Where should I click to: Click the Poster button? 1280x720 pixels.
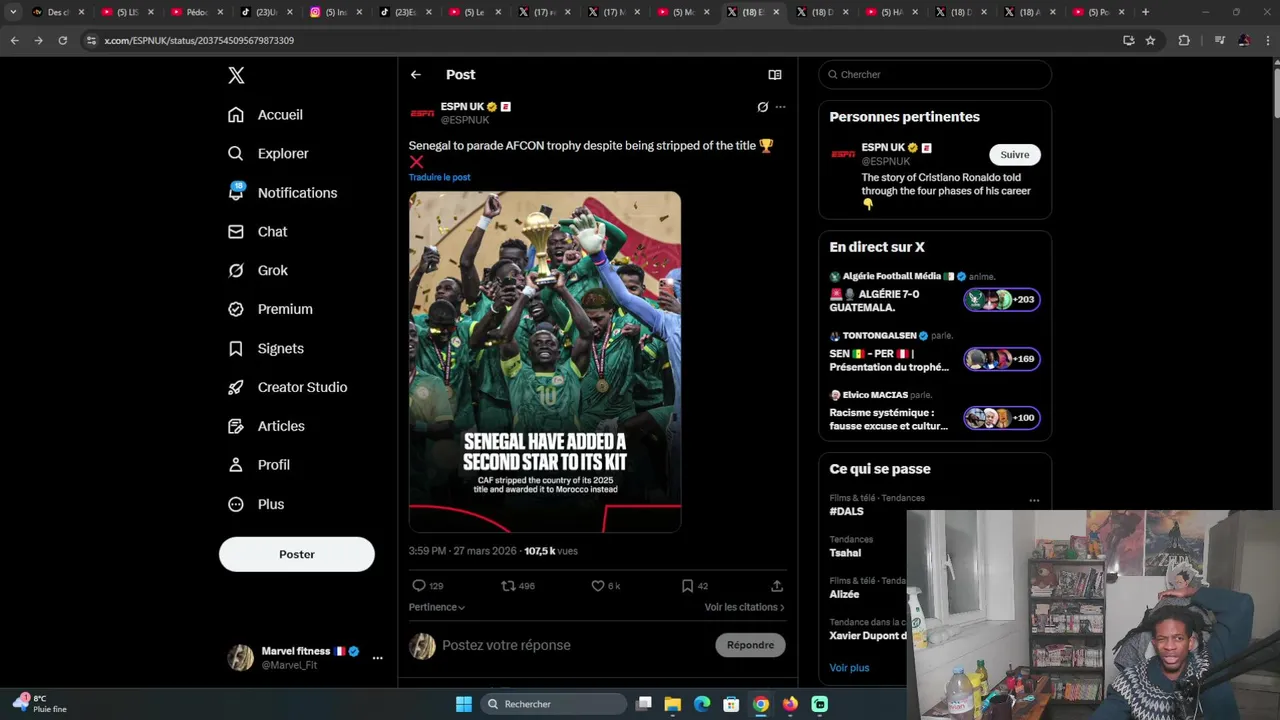(297, 554)
